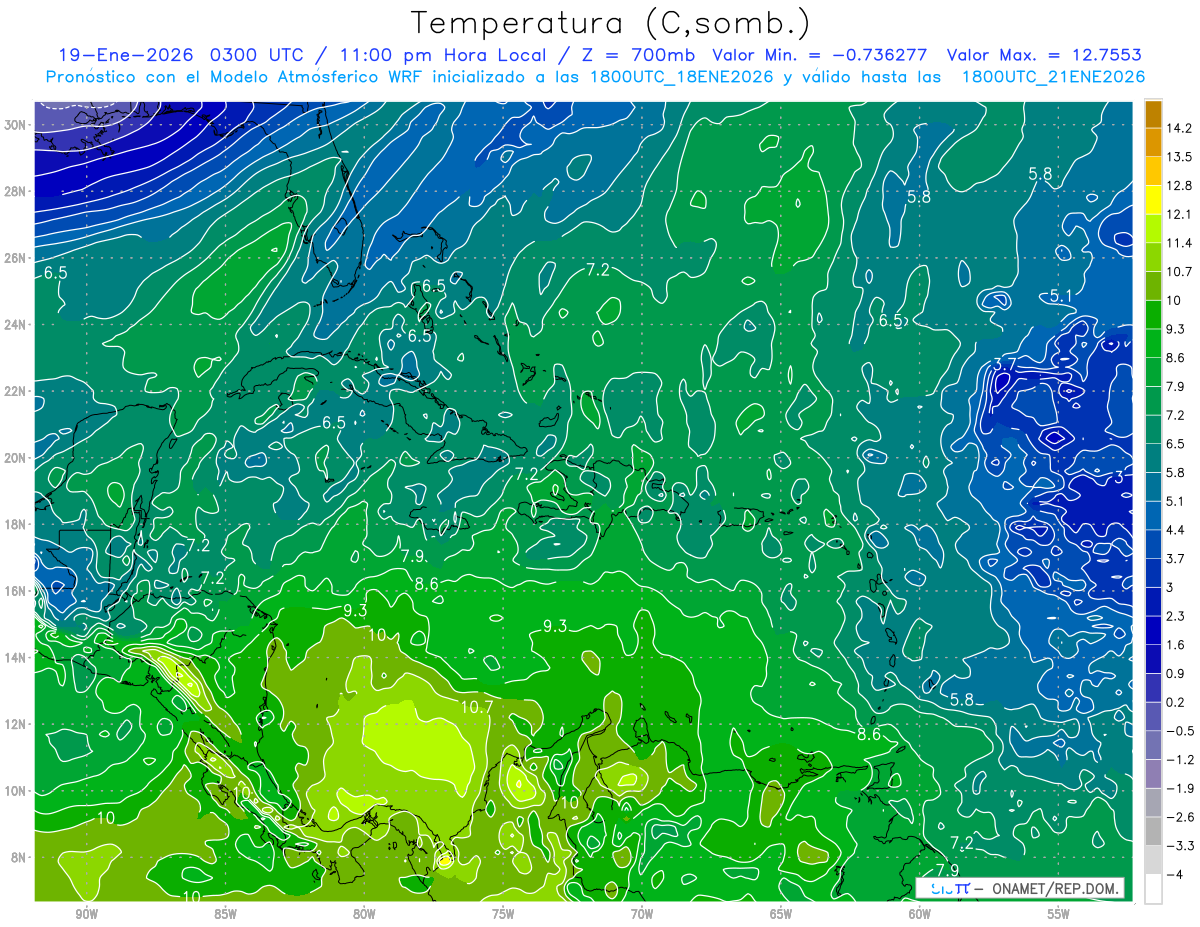Click the ONAMET/REP.DOM. logo box
Image resolution: width=1200 pixels, height=927 pixels.
(1019, 888)
